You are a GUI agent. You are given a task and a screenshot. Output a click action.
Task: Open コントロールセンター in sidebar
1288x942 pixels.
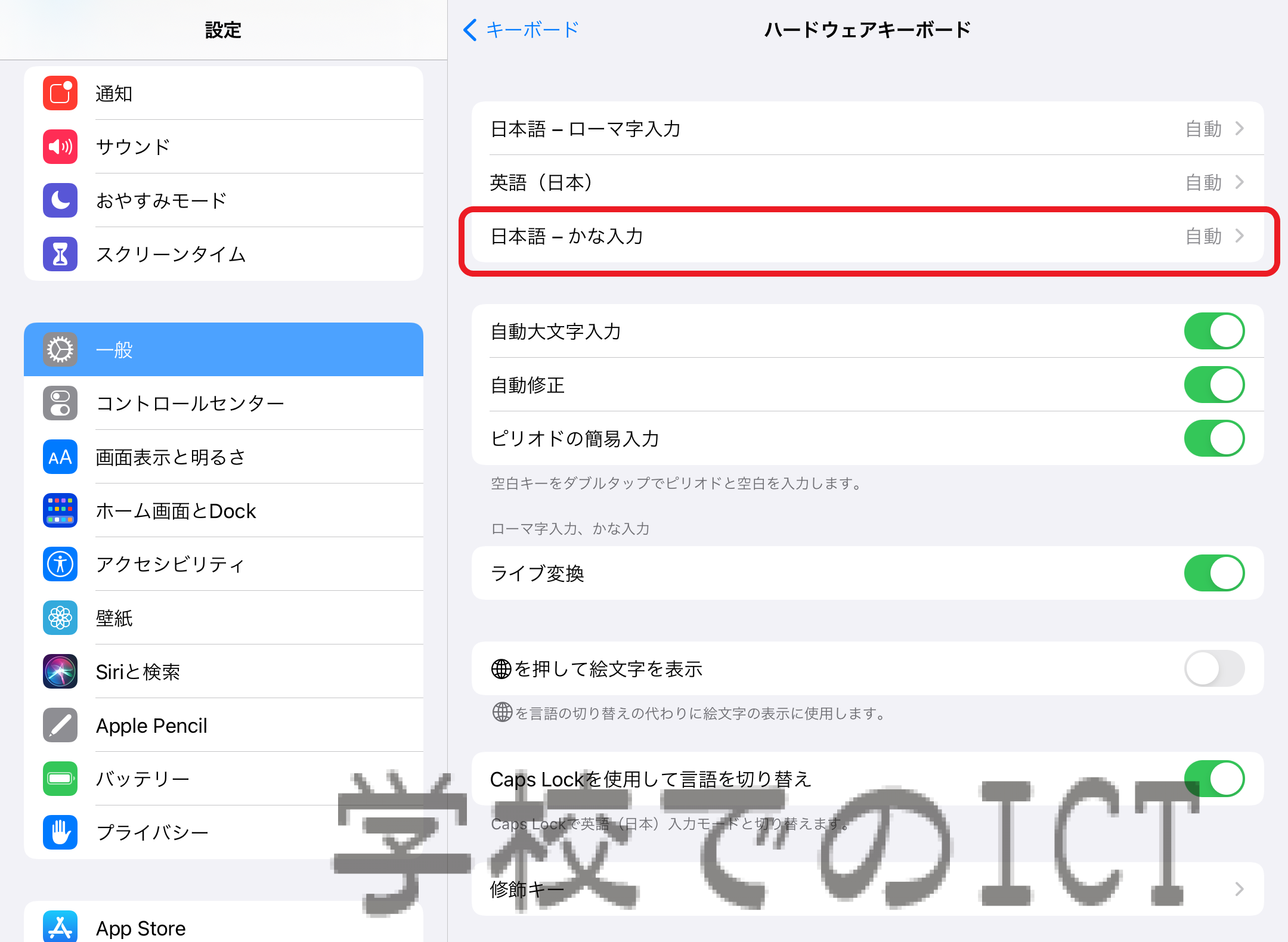224,403
